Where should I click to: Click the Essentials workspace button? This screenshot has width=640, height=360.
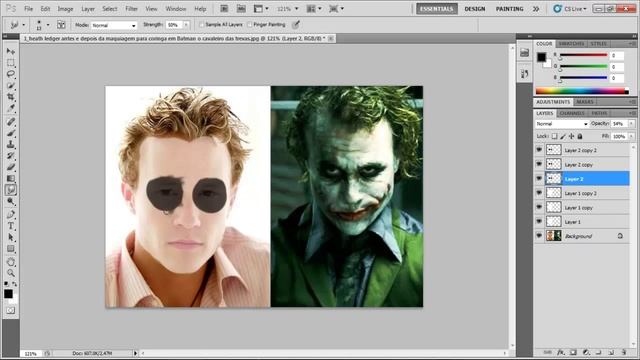click(437, 9)
